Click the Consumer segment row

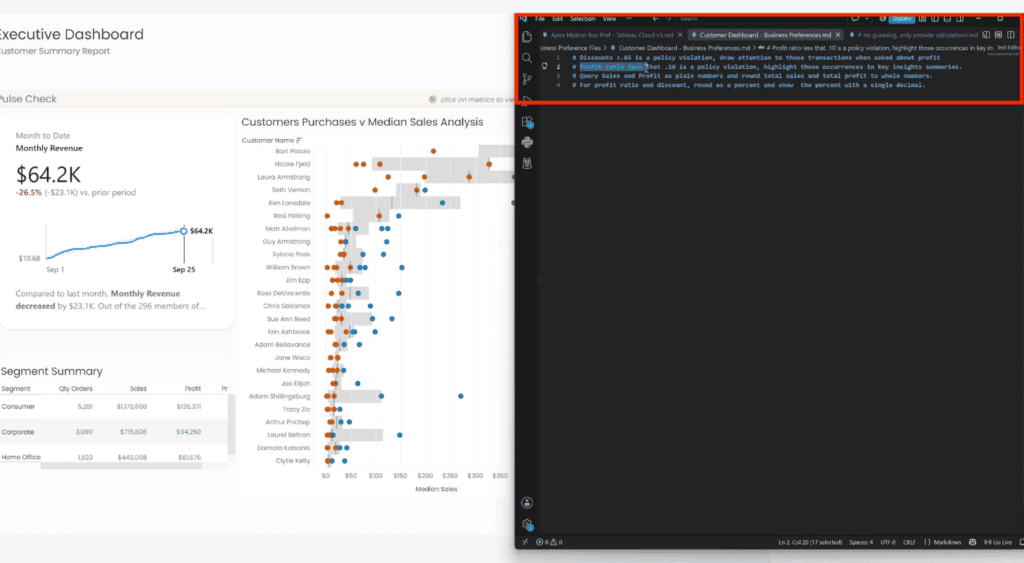click(114, 406)
